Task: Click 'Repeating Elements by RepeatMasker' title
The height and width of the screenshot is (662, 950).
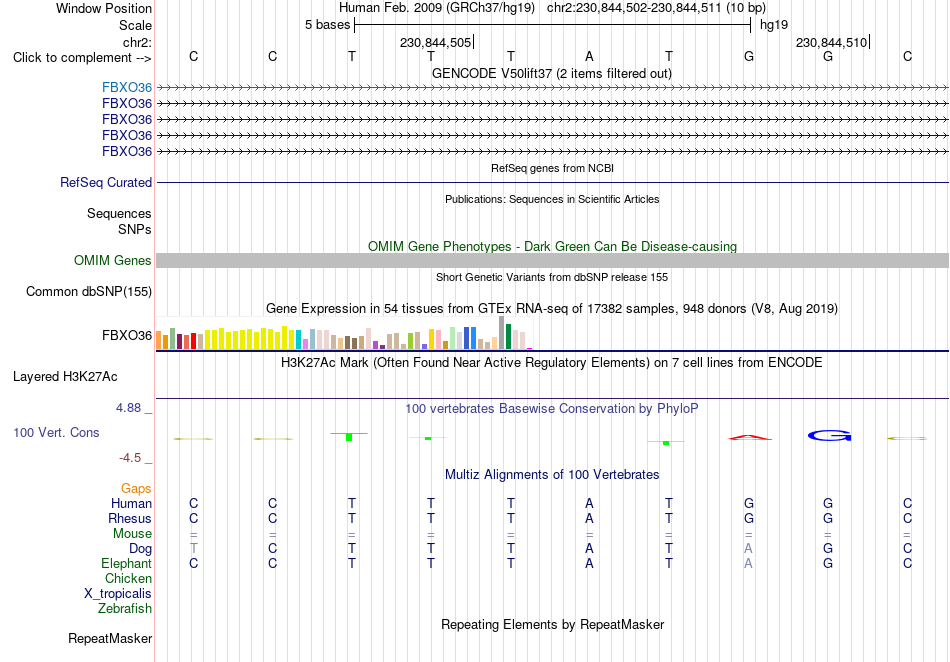Action: point(553,624)
